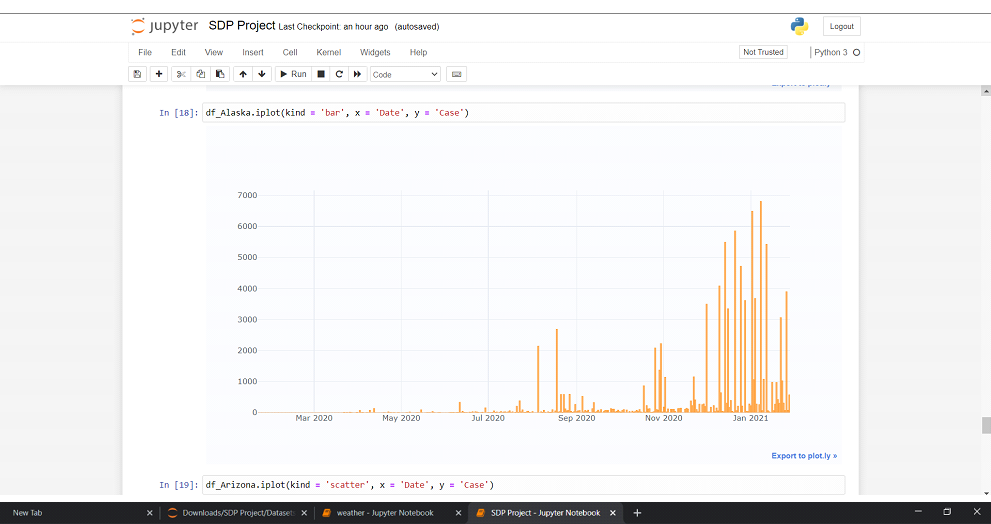Copy selected cells icon
The image size is (991, 524).
coord(200,74)
